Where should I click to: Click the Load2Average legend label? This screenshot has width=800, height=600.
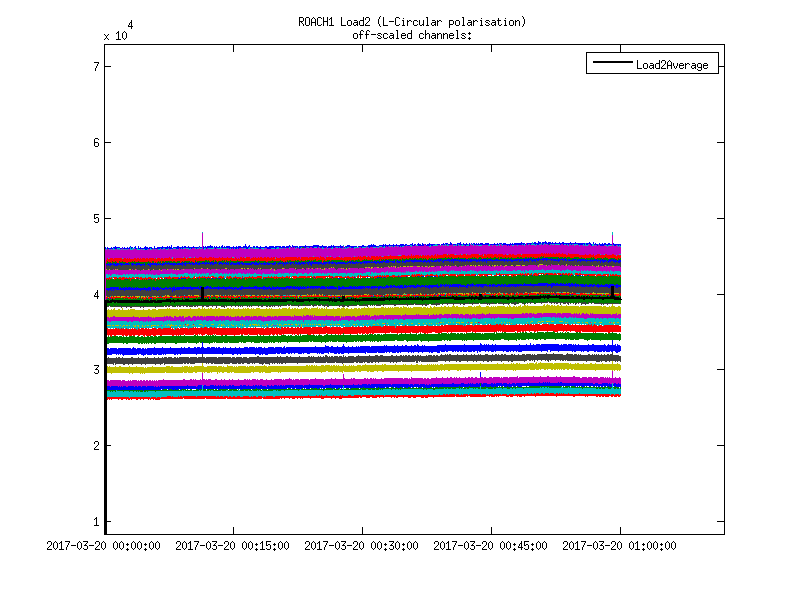pos(671,65)
